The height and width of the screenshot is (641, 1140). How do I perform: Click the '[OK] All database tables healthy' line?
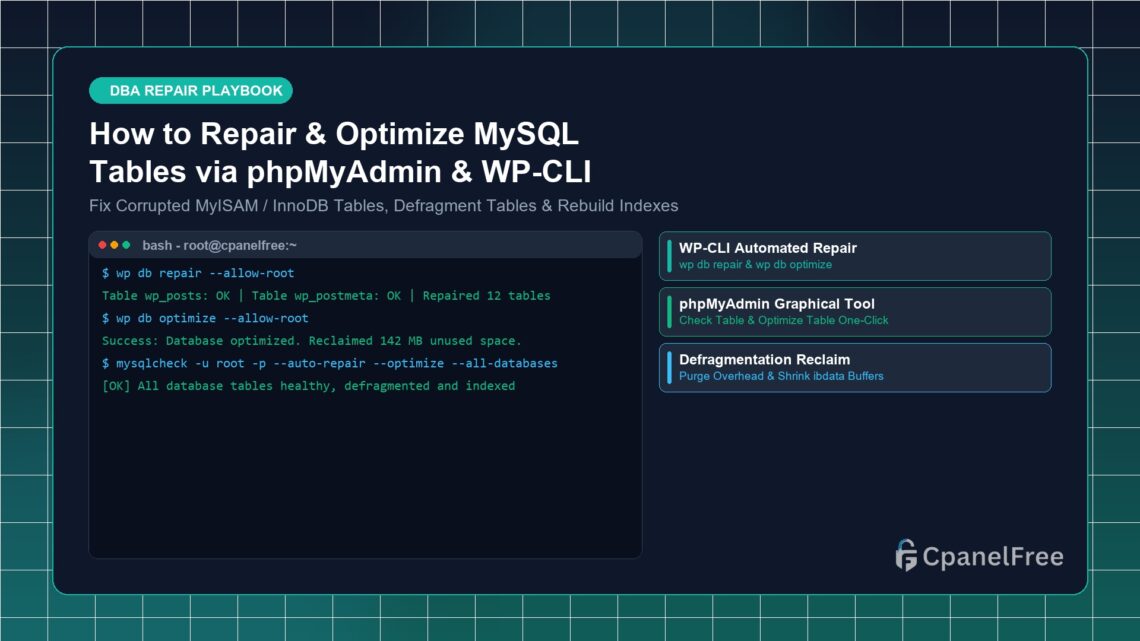pos(308,386)
